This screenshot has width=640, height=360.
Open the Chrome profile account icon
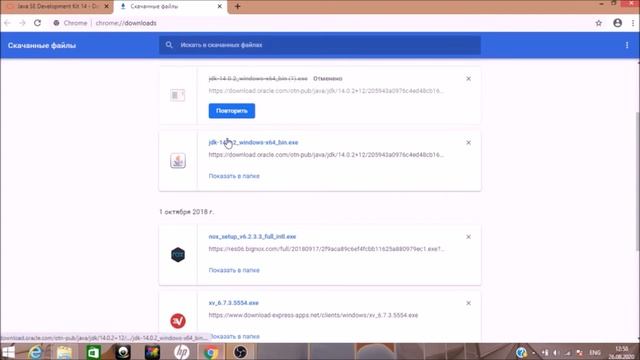[x=618, y=23]
